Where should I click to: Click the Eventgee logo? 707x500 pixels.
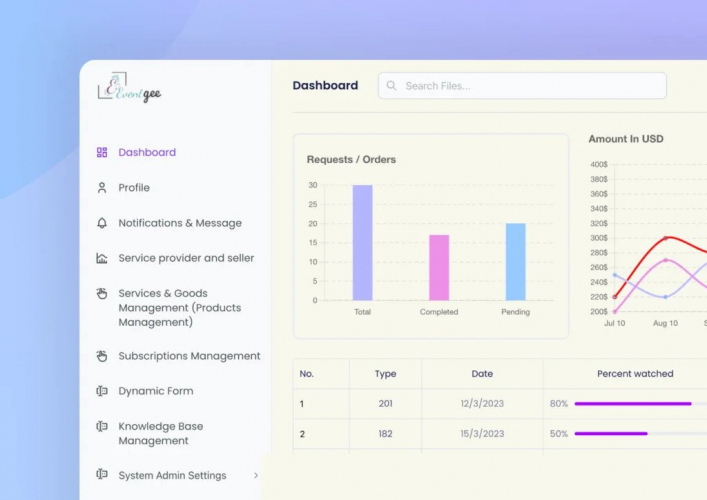[129, 87]
